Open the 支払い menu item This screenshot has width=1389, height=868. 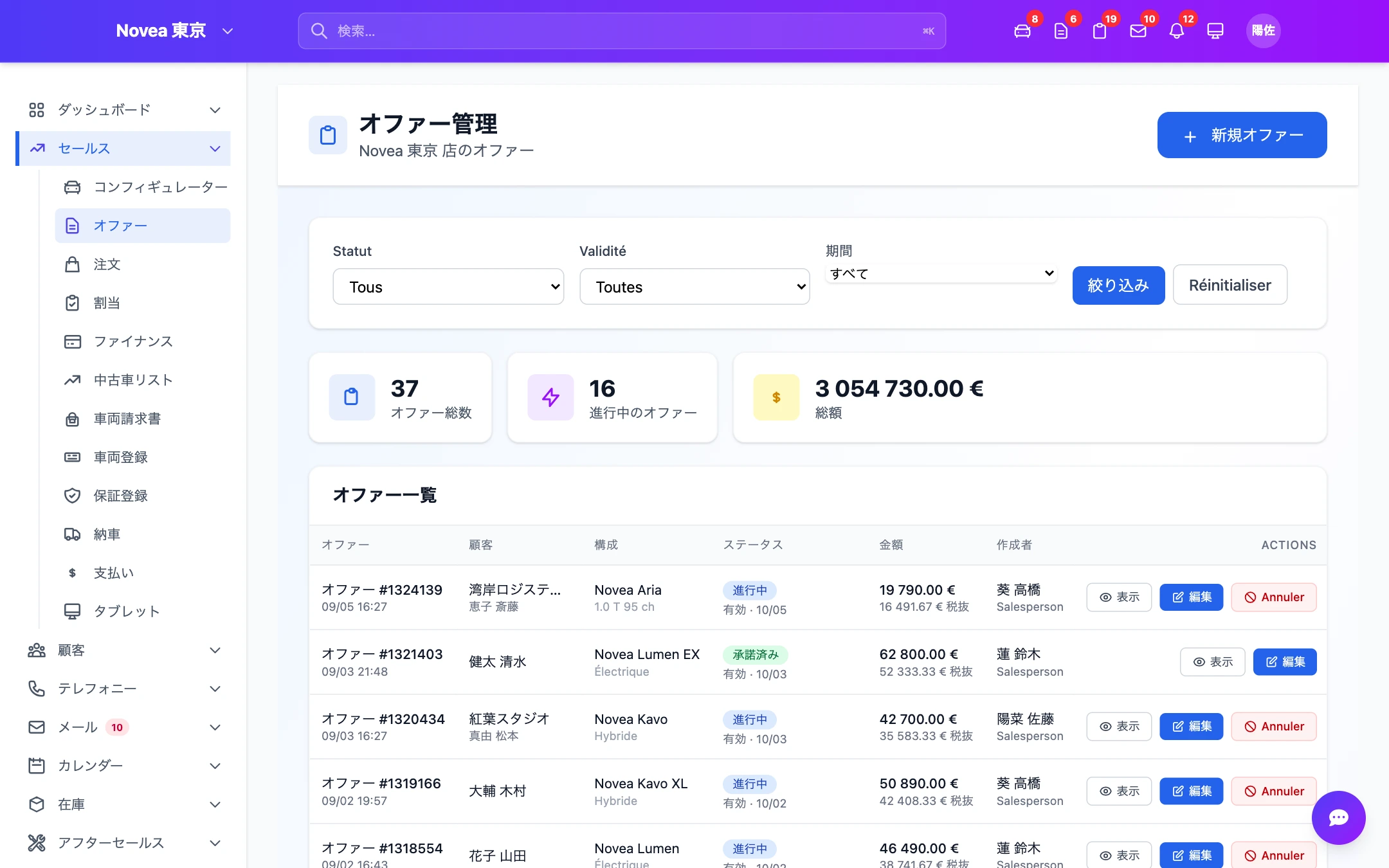143,573
